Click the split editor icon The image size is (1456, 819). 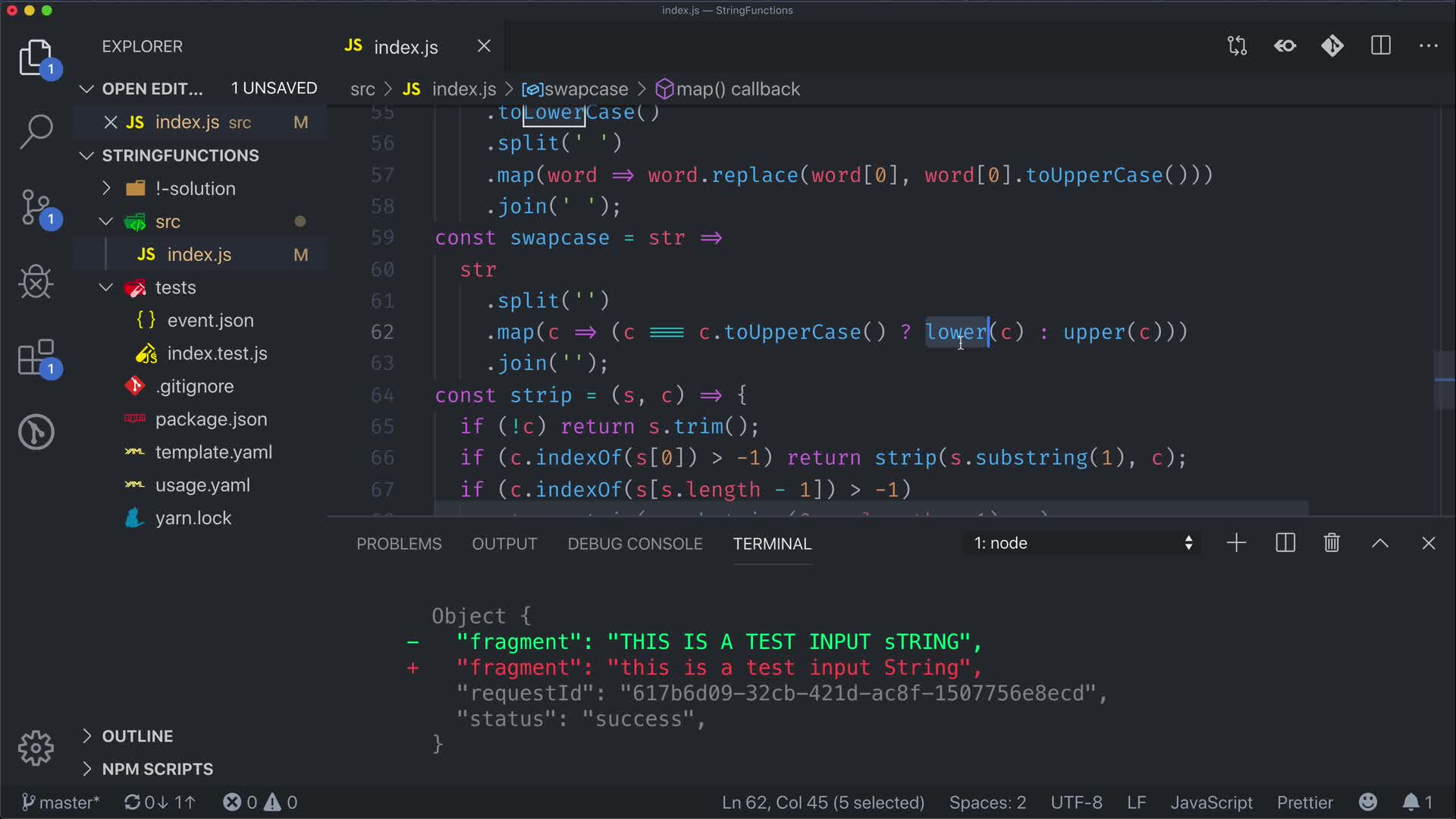click(x=1380, y=46)
